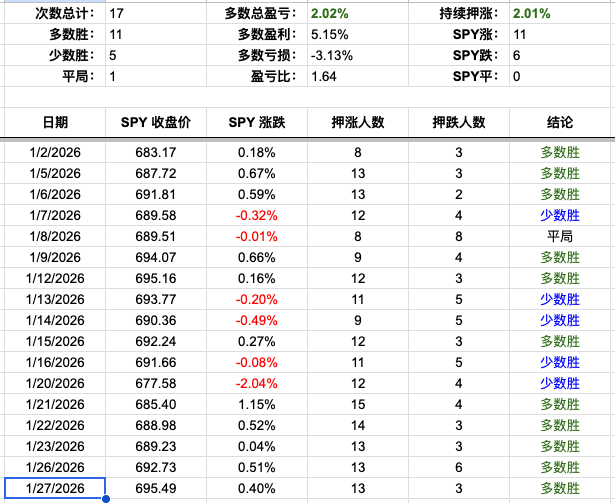Click the 押涨人数 column header
Viewport: 615px width, 503px height.
(x=358, y=122)
